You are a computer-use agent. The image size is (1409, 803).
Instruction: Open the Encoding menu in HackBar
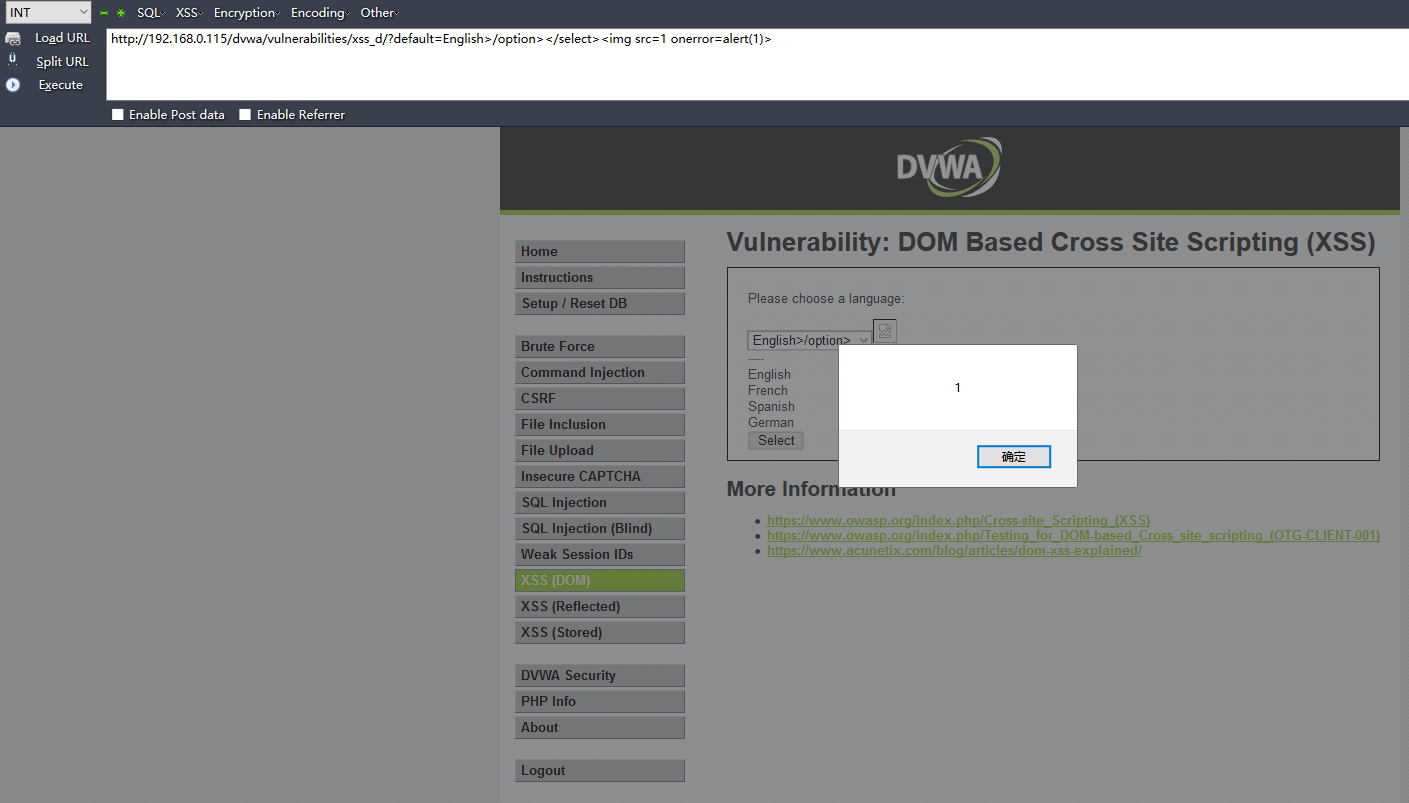coord(318,13)
